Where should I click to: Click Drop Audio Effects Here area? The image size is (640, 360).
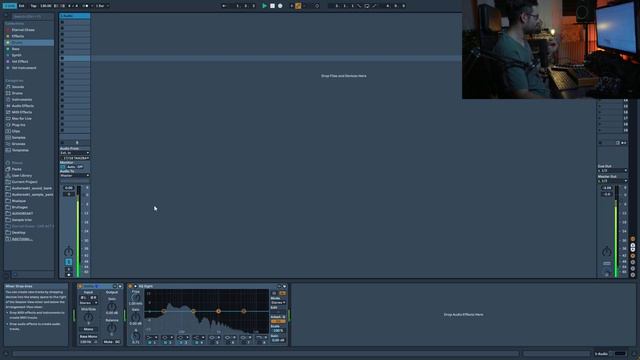coord(463,315)
